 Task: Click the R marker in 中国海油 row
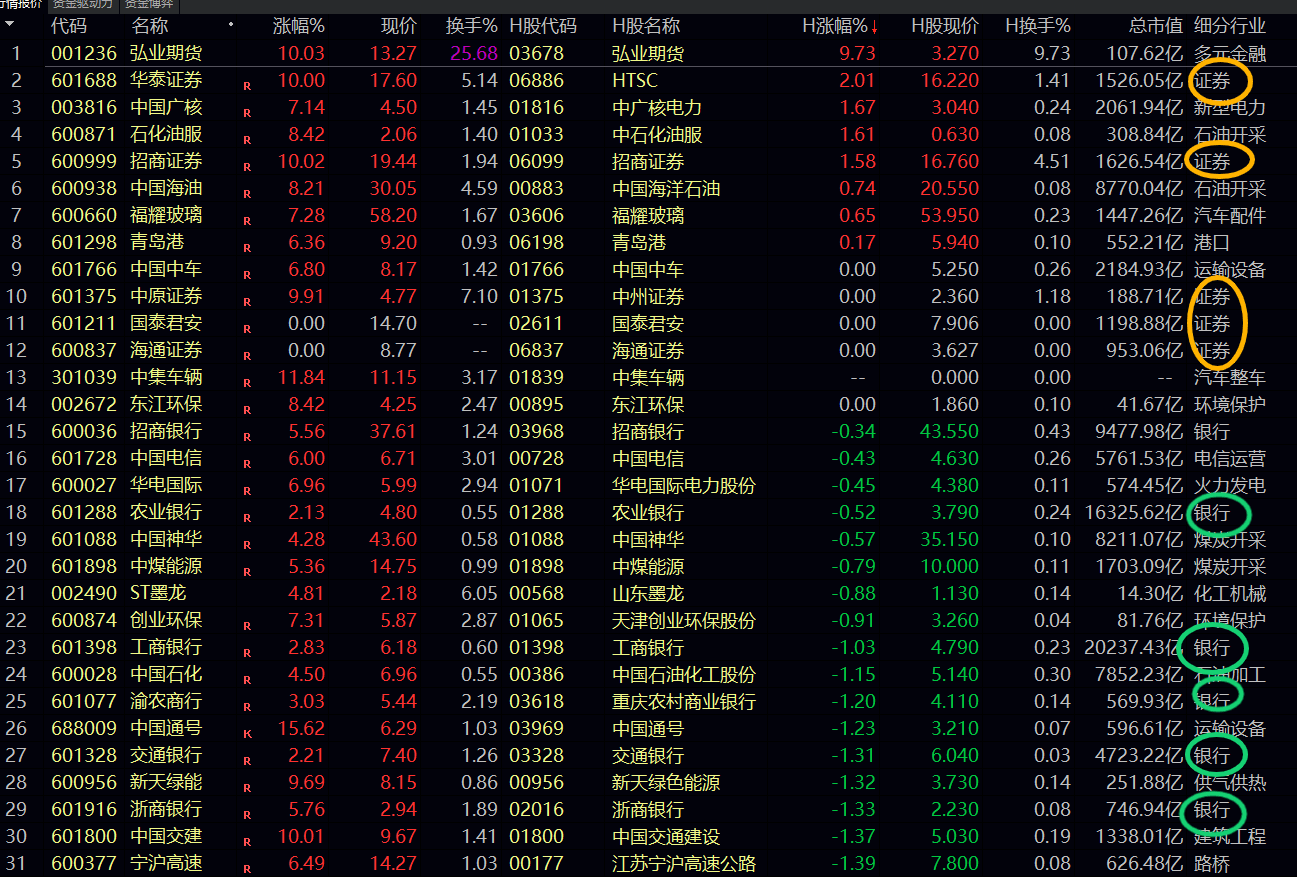click(246, 195)
